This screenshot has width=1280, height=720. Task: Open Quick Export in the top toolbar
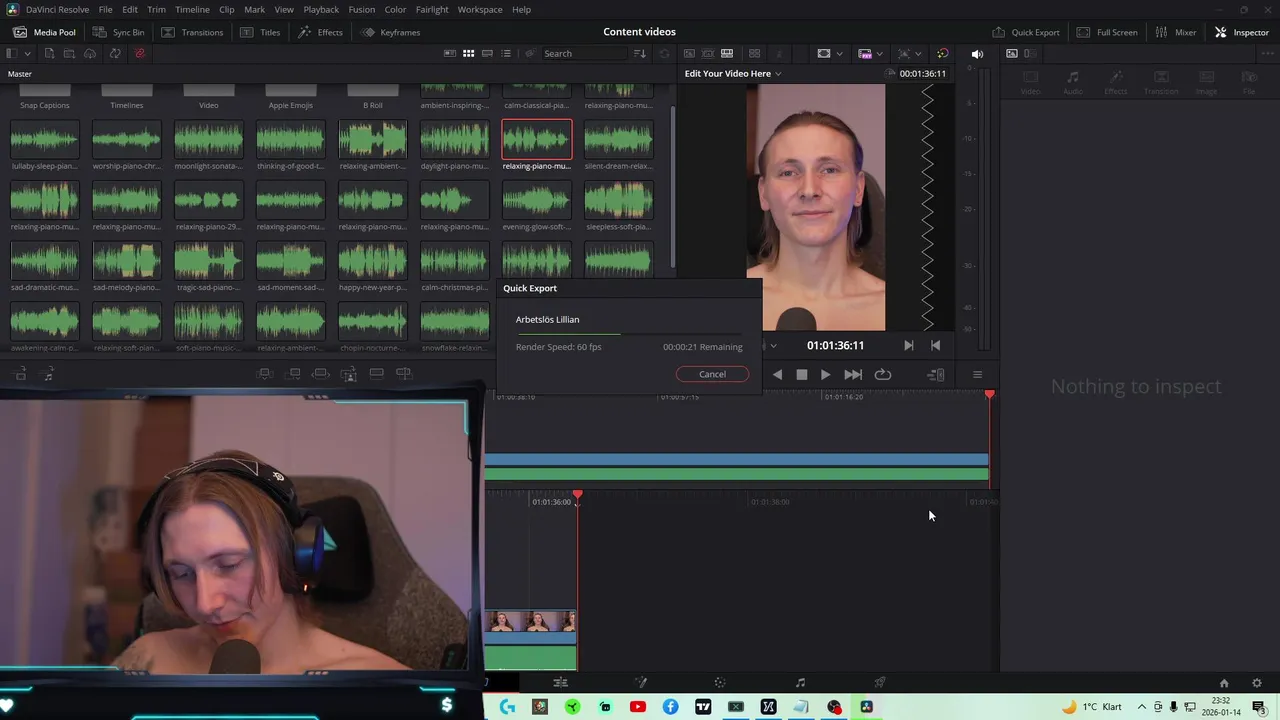(x=1026, y=32)
